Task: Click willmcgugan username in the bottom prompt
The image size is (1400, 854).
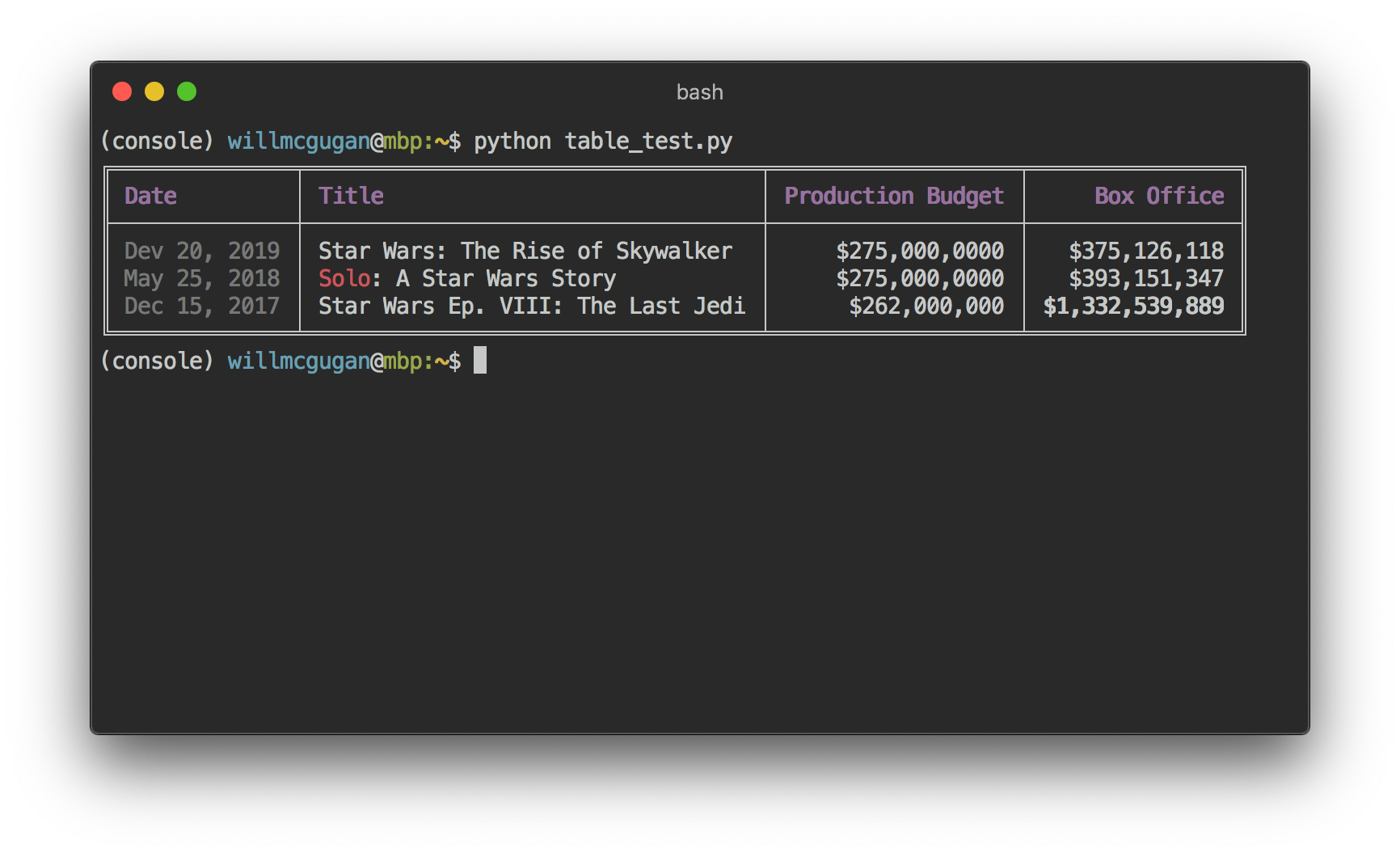Action: (298, 361)
